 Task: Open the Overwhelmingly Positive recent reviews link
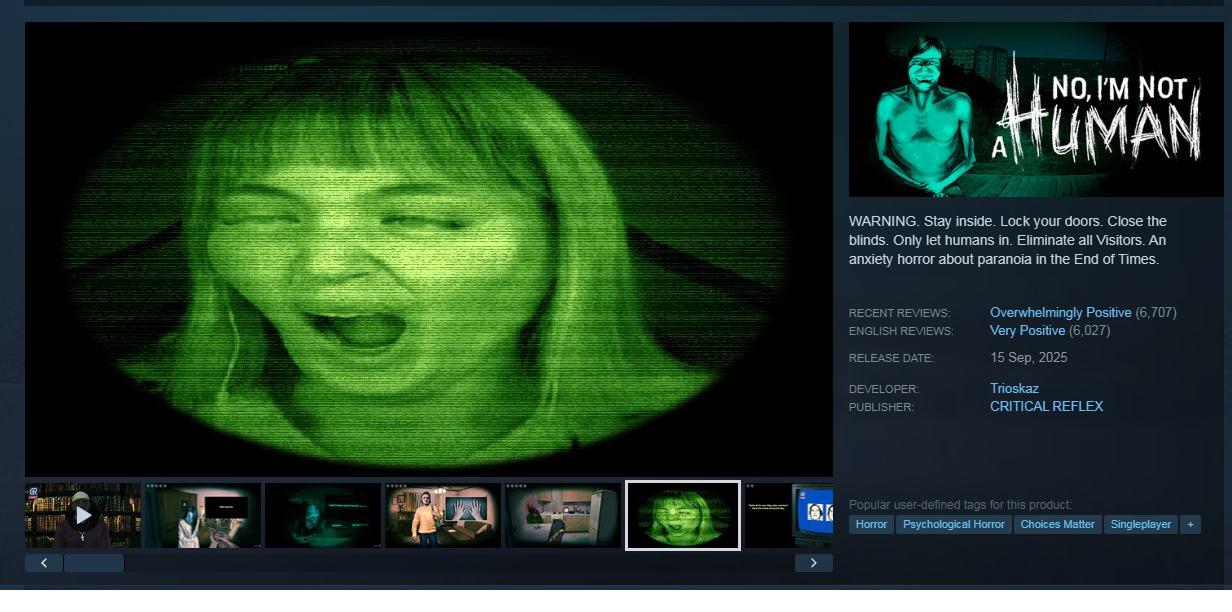[1061, 313]
